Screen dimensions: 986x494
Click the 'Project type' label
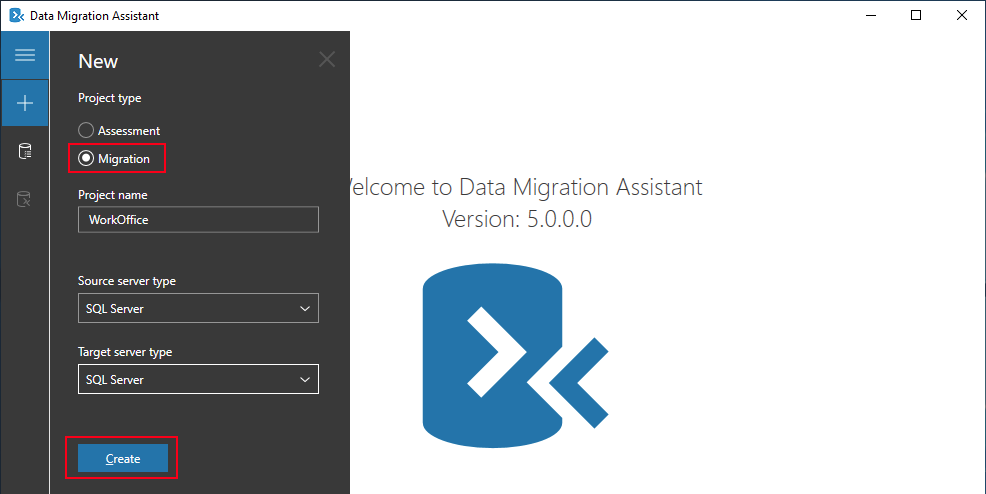point(110,98)
